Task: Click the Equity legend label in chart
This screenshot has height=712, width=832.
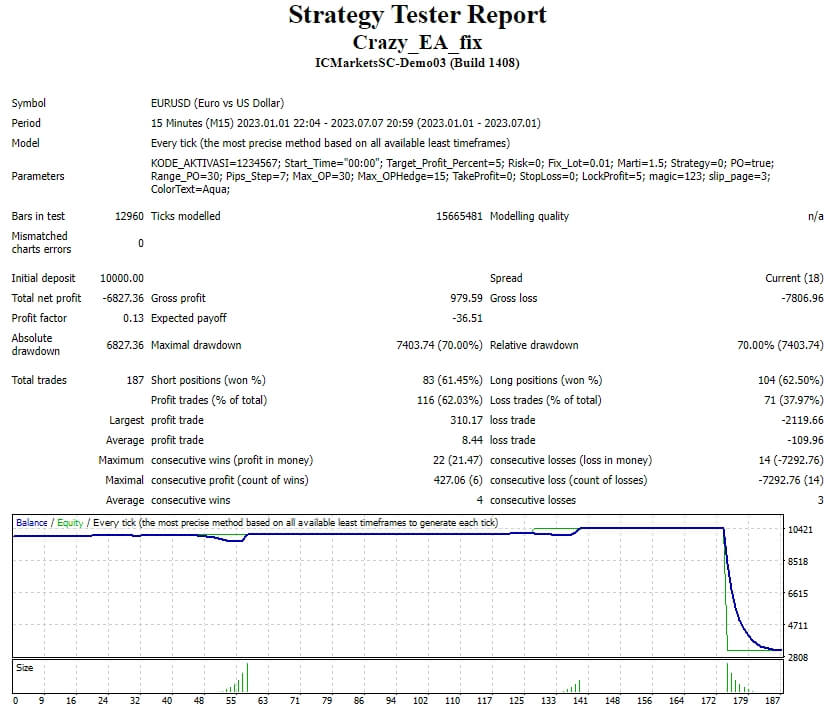Action: (x=70, y=523)
